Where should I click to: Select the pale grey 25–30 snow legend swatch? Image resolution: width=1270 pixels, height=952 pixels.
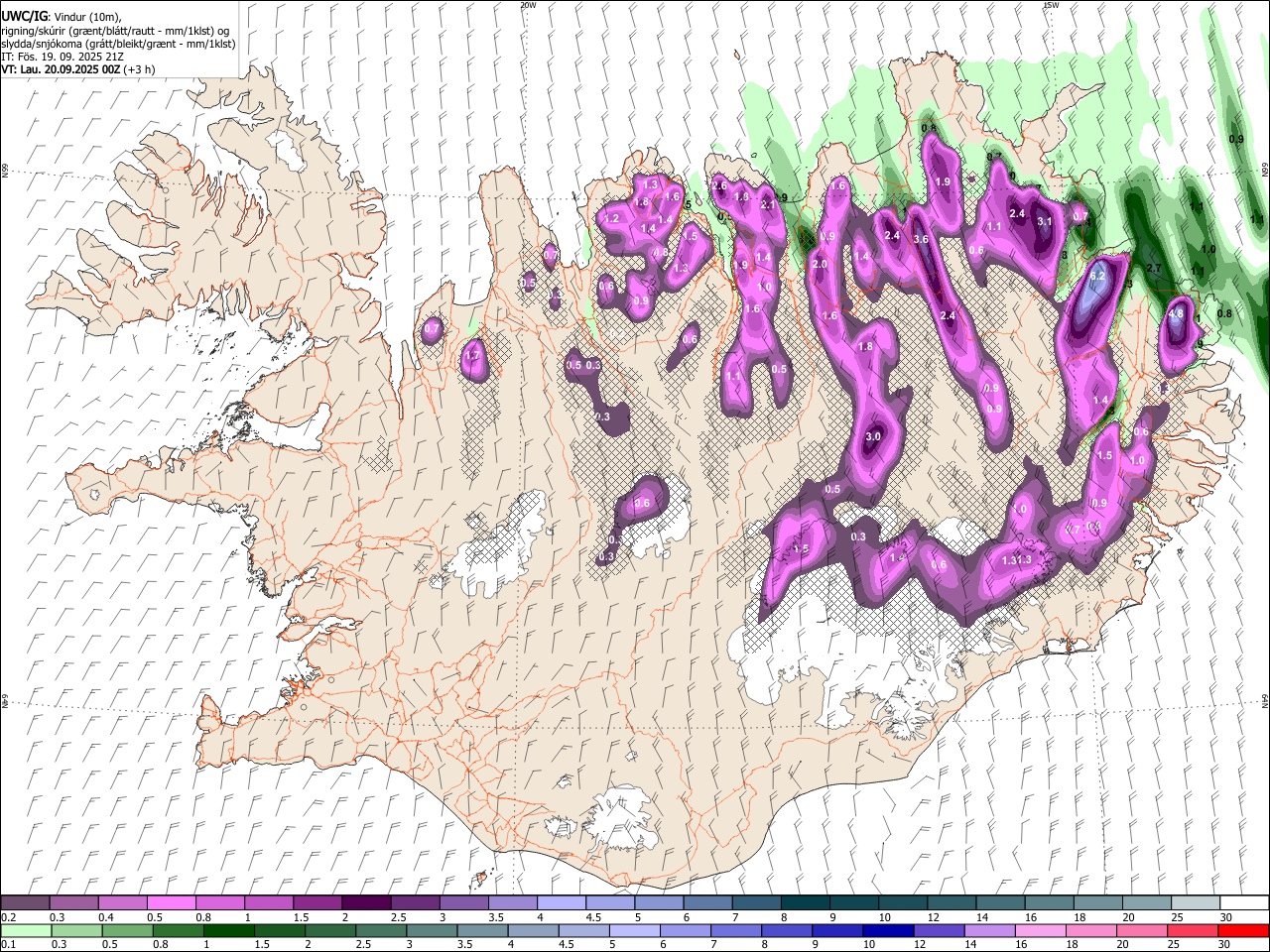[1196, 902]
